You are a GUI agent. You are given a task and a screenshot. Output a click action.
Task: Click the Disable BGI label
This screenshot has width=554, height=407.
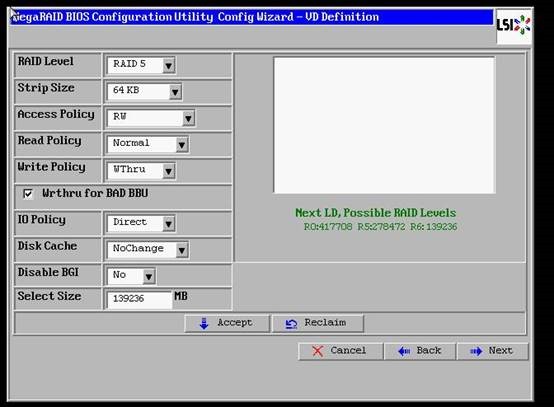[48, 272]
